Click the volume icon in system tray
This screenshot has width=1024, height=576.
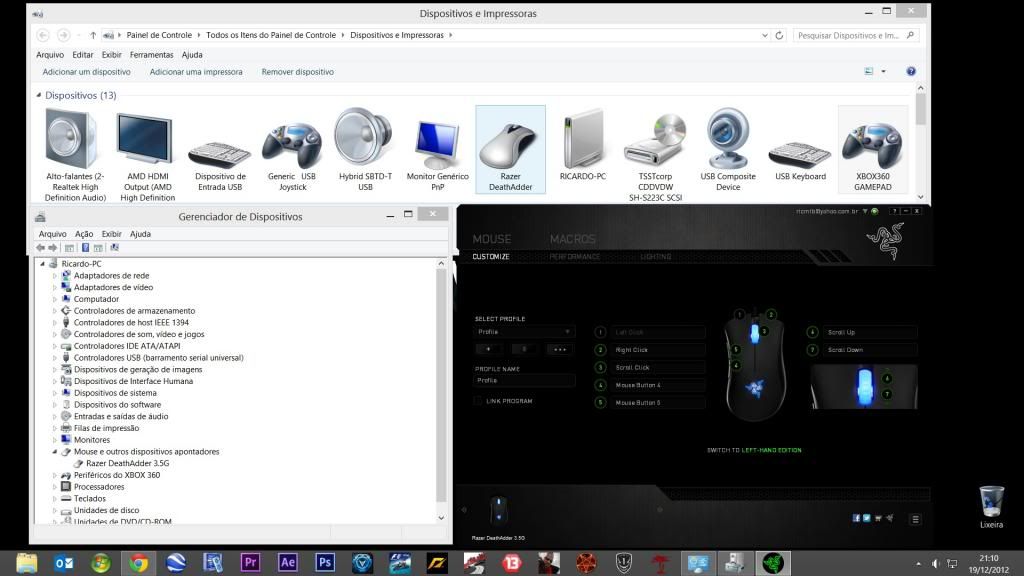[x=935, y=563]
